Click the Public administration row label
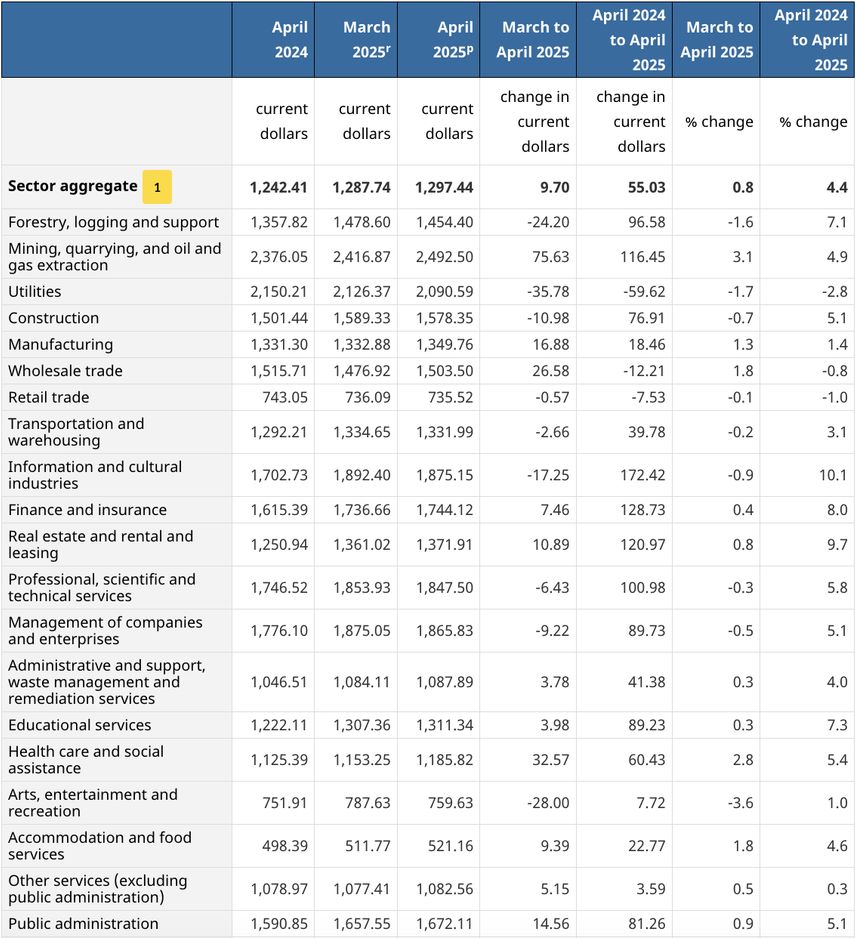Screen dimensions: 856x938 point(83,924)
